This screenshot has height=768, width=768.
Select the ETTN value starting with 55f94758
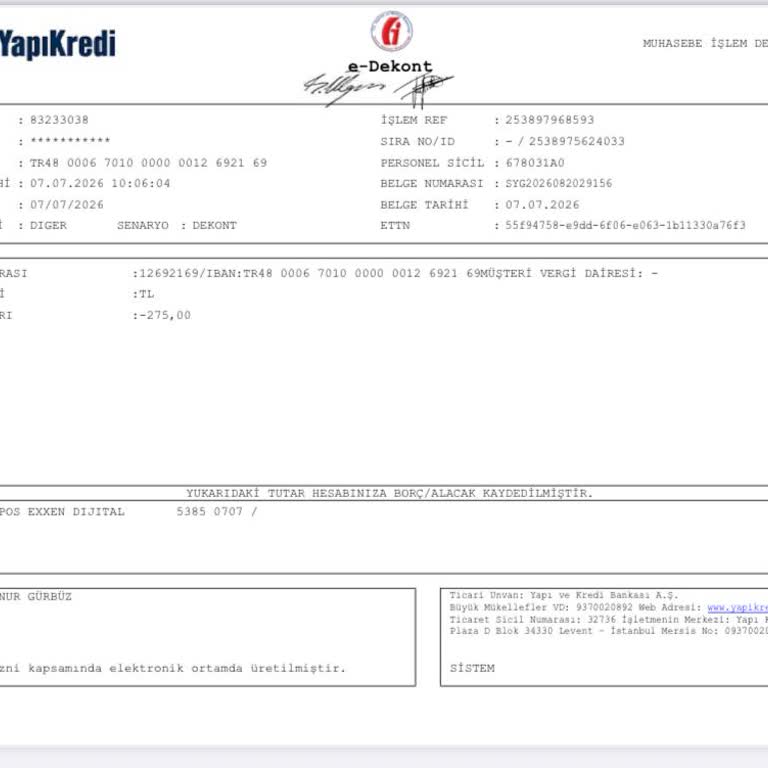[625, 225]
